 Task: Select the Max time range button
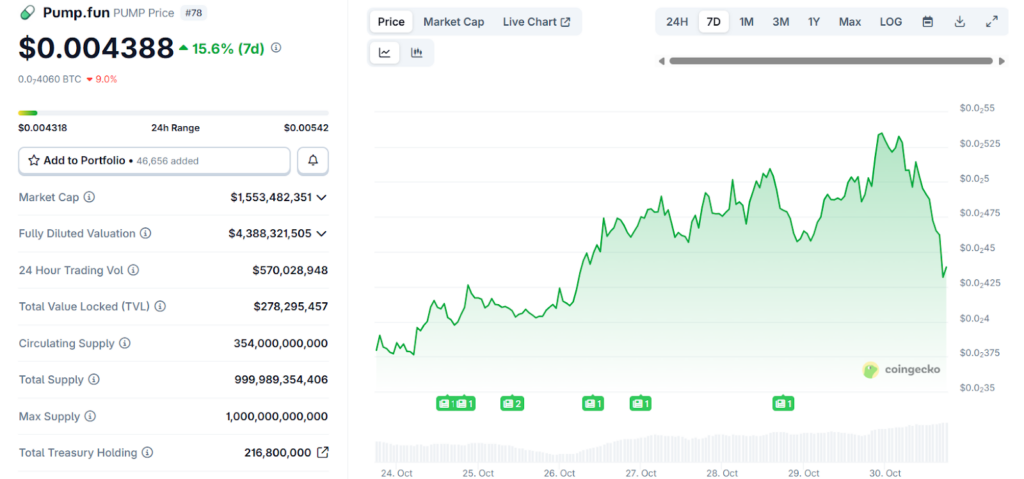click(x=849, y=22)
